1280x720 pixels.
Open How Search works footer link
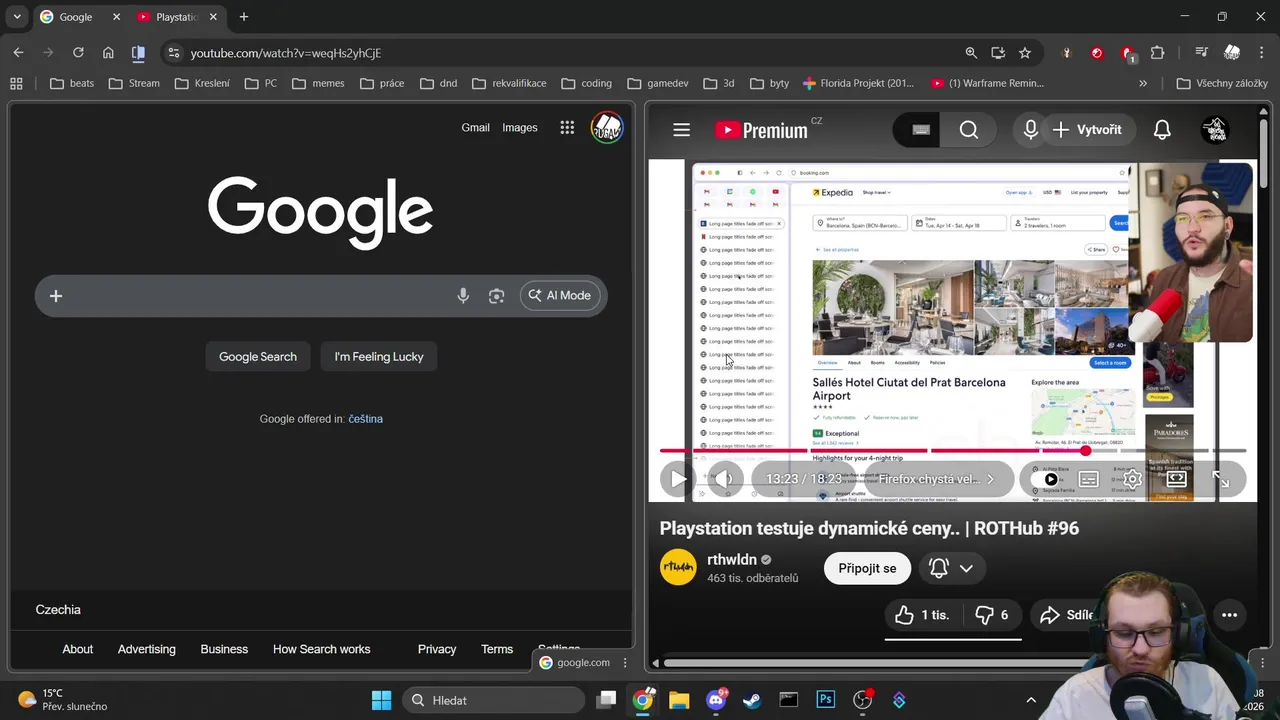(321, 649)
